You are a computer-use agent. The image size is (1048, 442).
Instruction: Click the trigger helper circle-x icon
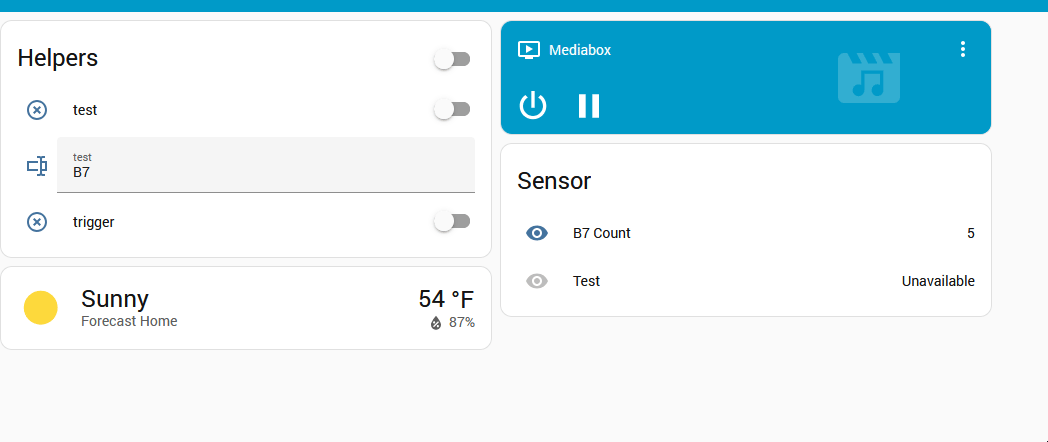pos(37,222)
